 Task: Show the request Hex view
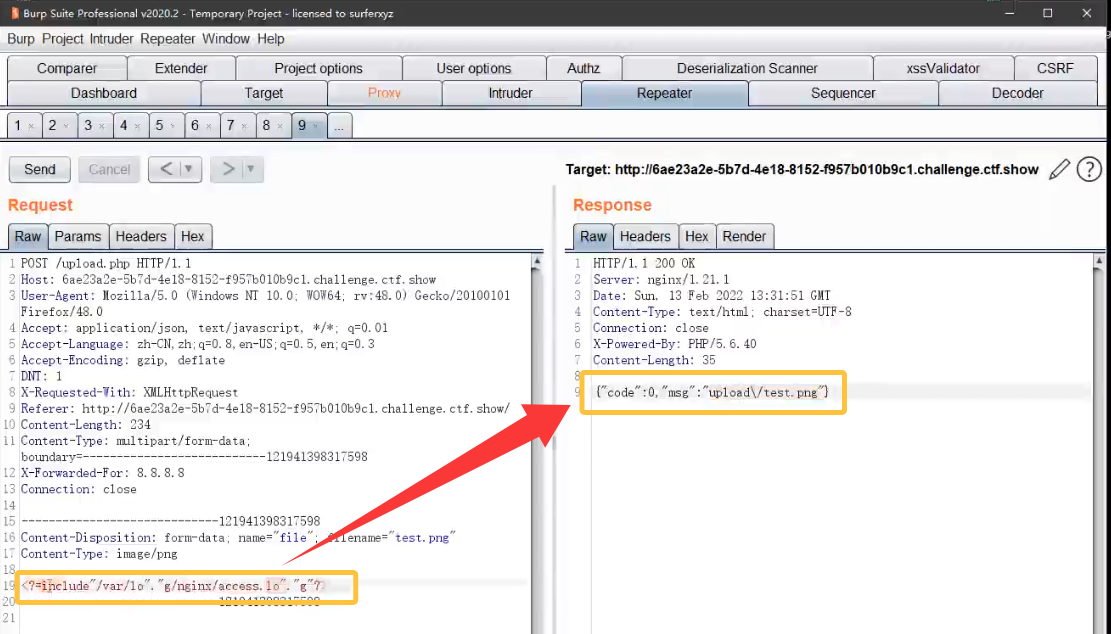(192, 237)
